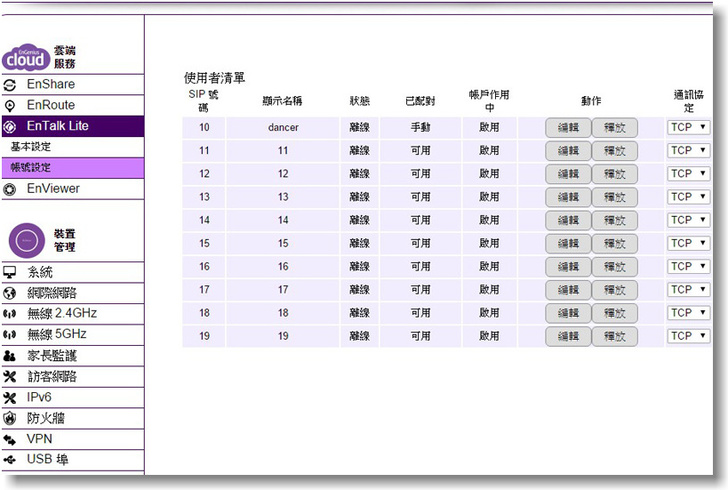Click the EnRoute location pin icon

tap(10, 105)
